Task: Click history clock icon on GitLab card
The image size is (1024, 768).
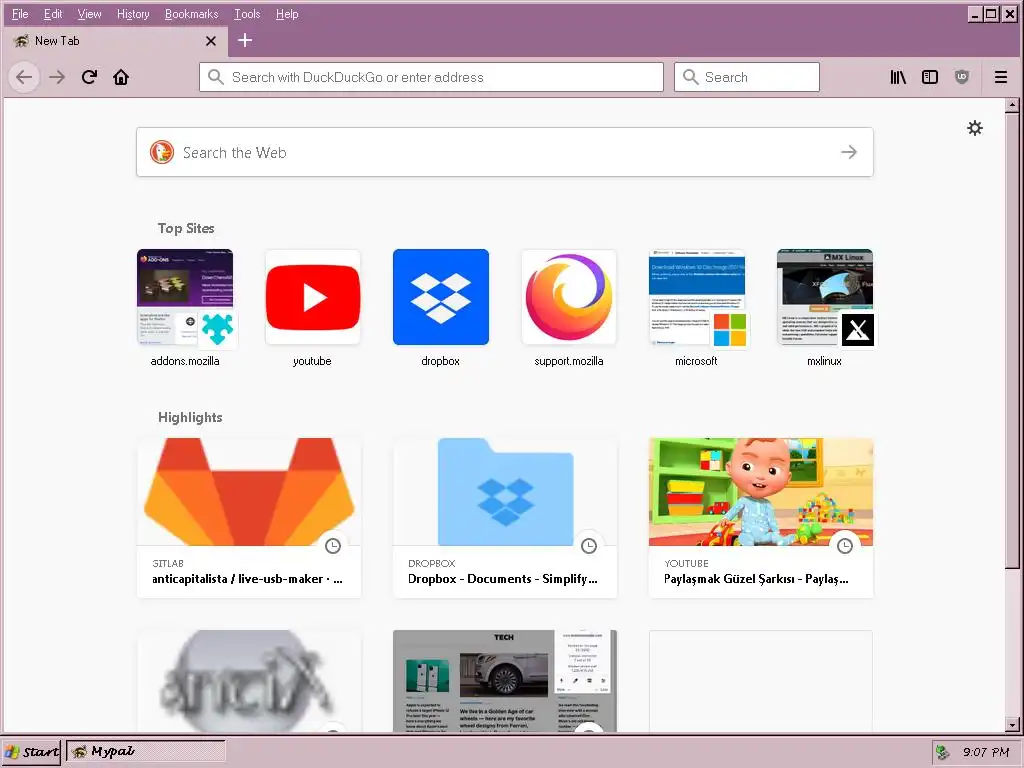Action: pos(333,546)
